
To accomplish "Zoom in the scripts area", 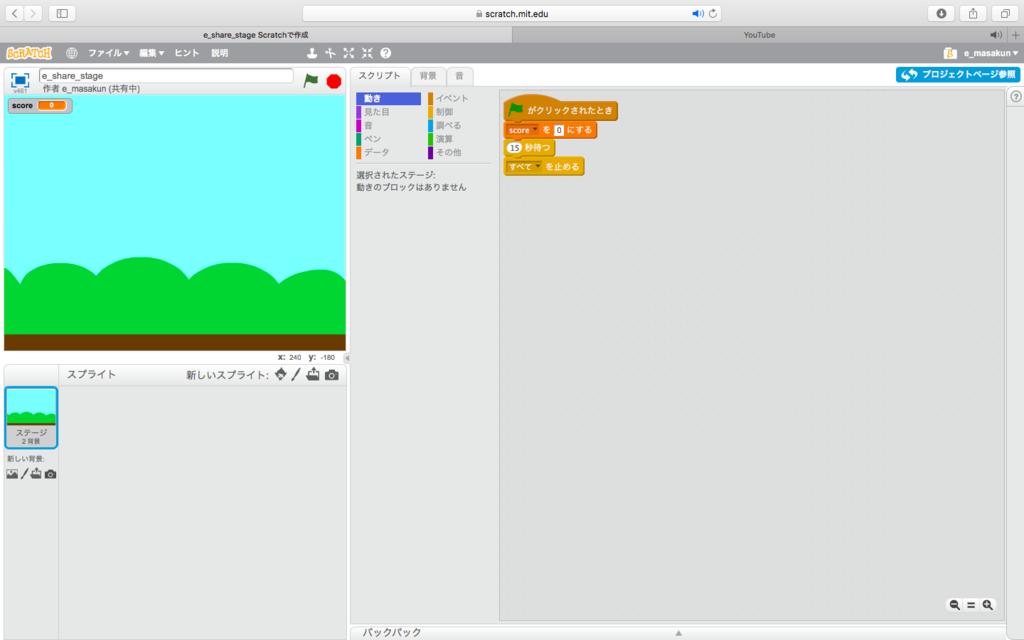I will (x=987, y=605).
